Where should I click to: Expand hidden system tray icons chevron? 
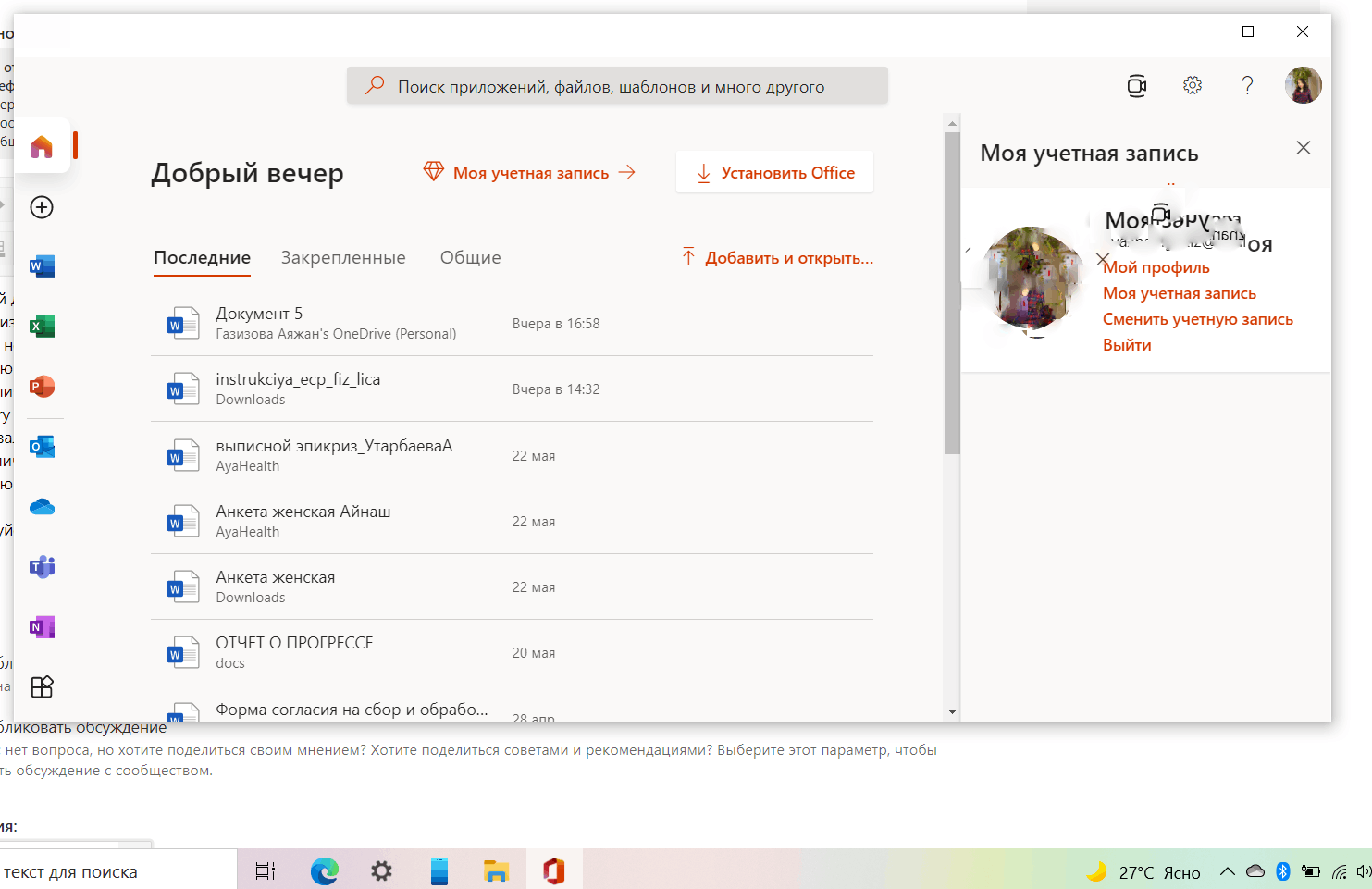[x=1228, y=871]
